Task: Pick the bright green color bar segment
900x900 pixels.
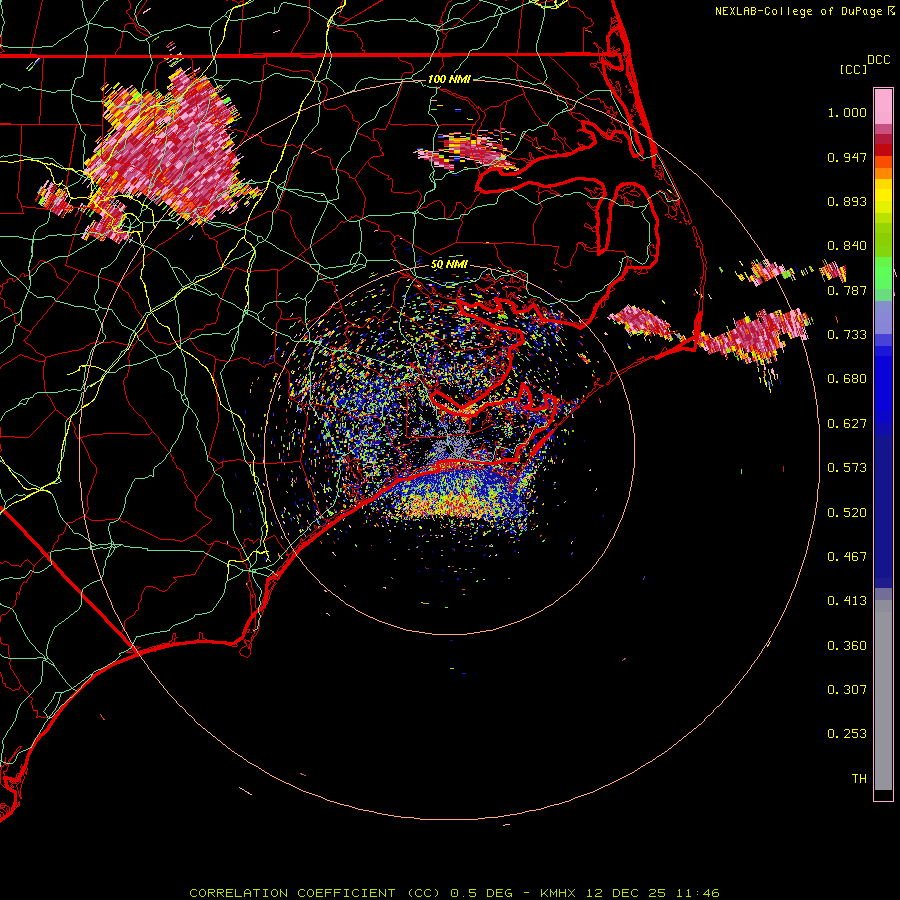Action: click(x=883, y=273)
